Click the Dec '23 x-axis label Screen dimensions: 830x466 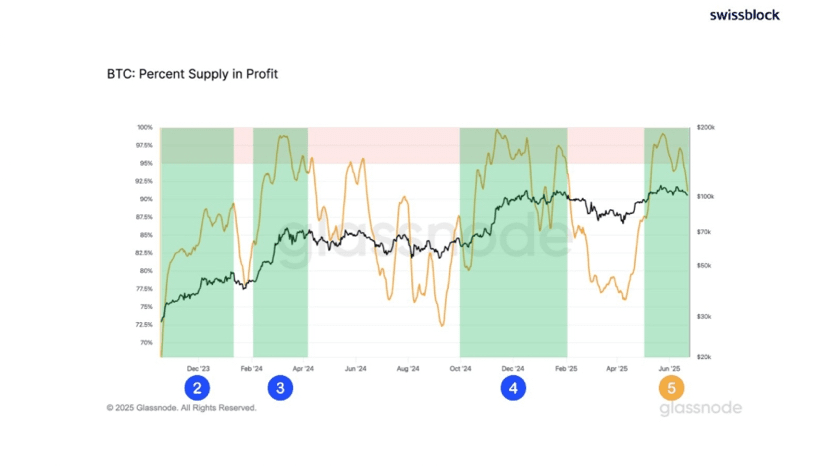(x=198, y=368)
